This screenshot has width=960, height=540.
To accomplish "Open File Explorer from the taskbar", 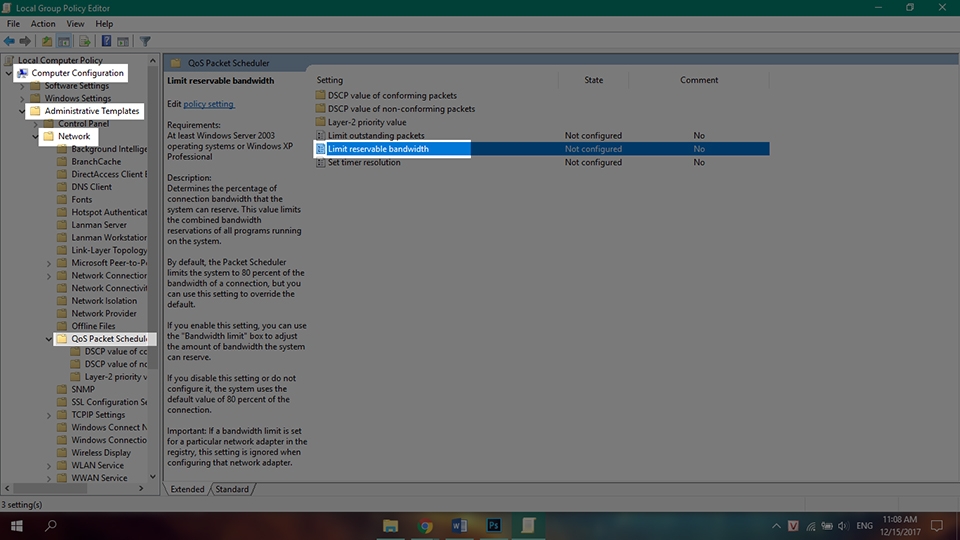I will (x=391, y=525).
